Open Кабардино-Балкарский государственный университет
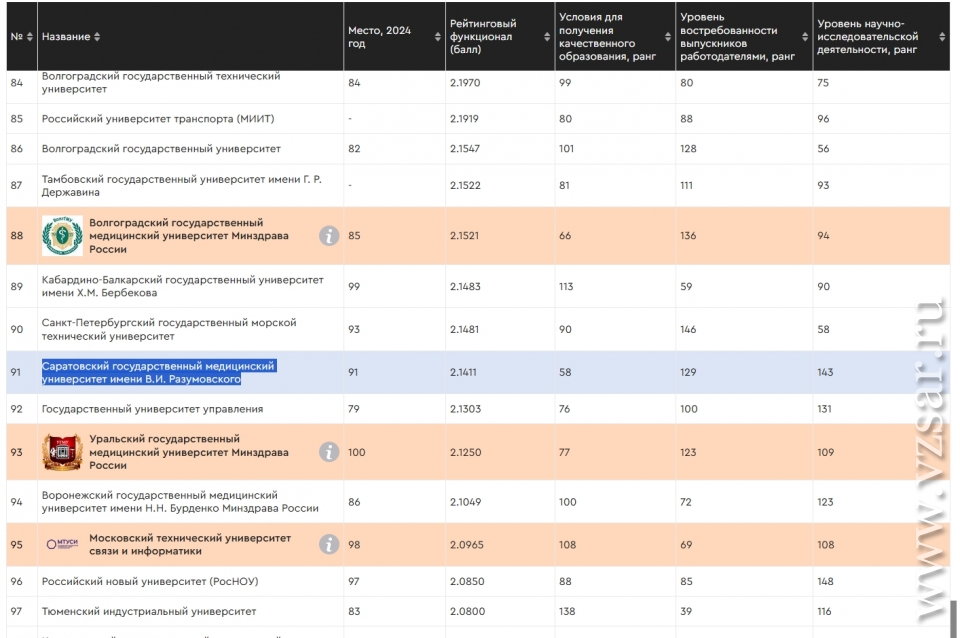Screen dimensions: 960x638 click(182, 287)
